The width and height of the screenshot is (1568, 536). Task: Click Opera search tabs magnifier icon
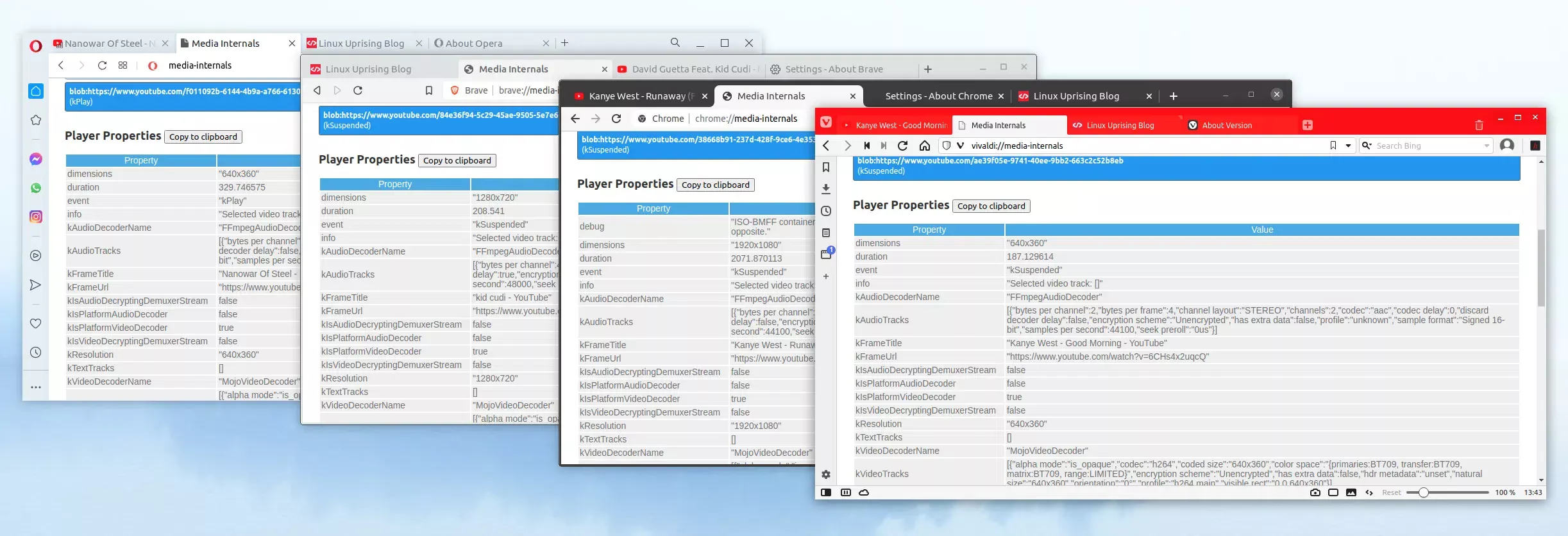click(675, 42)
